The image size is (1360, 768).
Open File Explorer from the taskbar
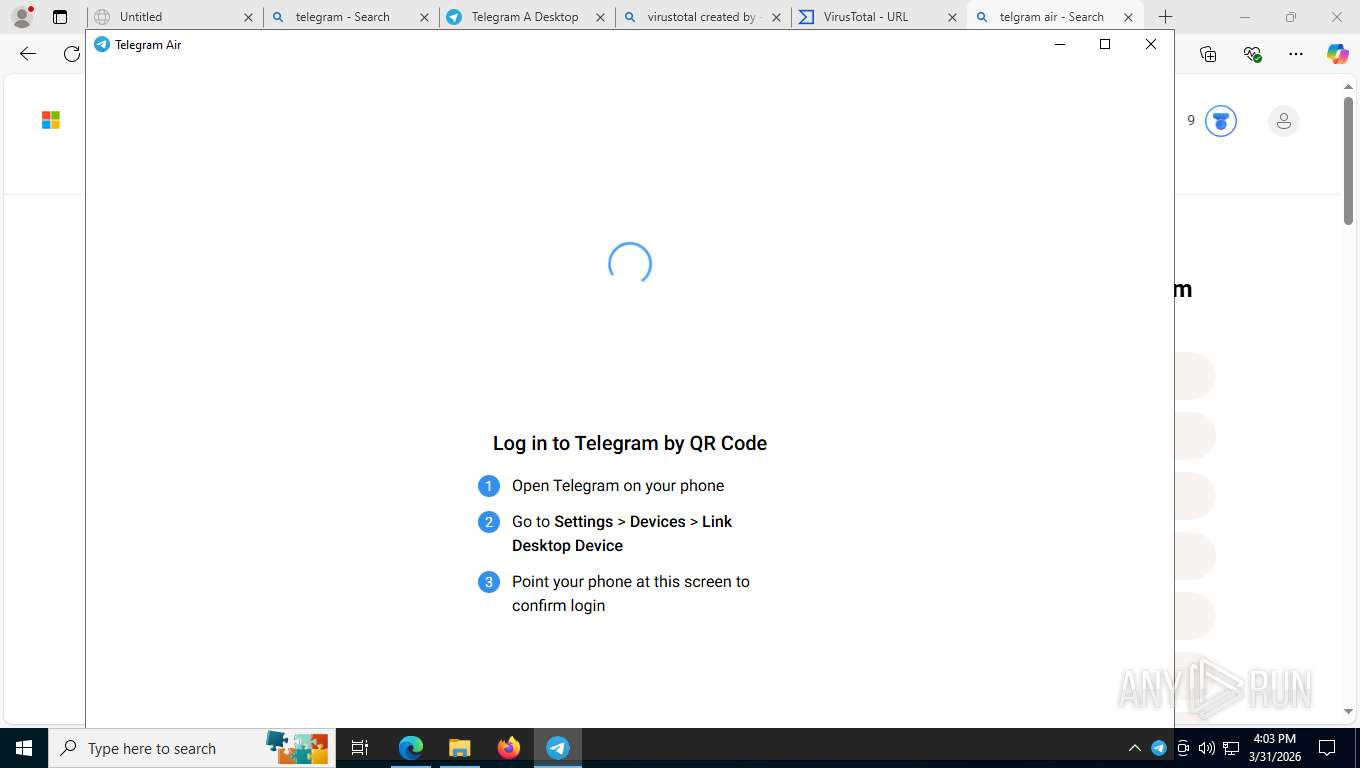tap(460, 748)
